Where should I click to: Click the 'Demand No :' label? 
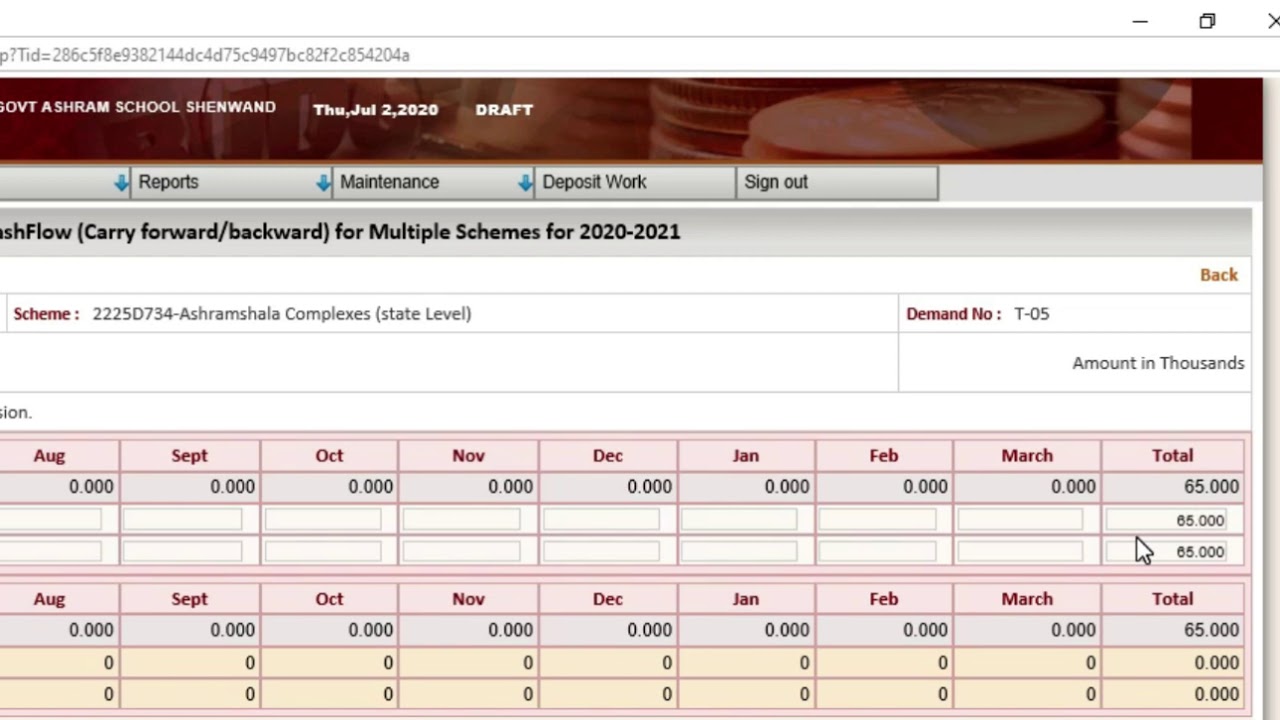[x=953, y=314]
